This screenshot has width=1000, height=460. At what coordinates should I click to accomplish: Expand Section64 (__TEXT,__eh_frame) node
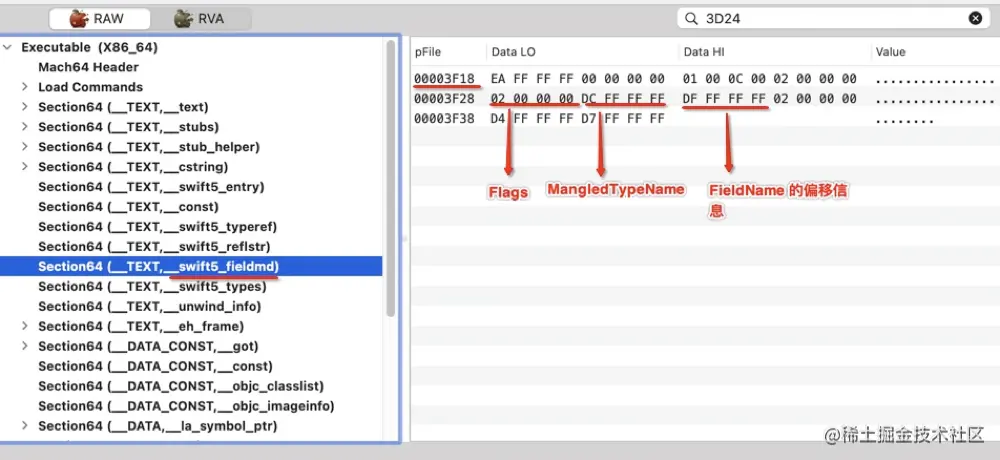pos(24,326)
